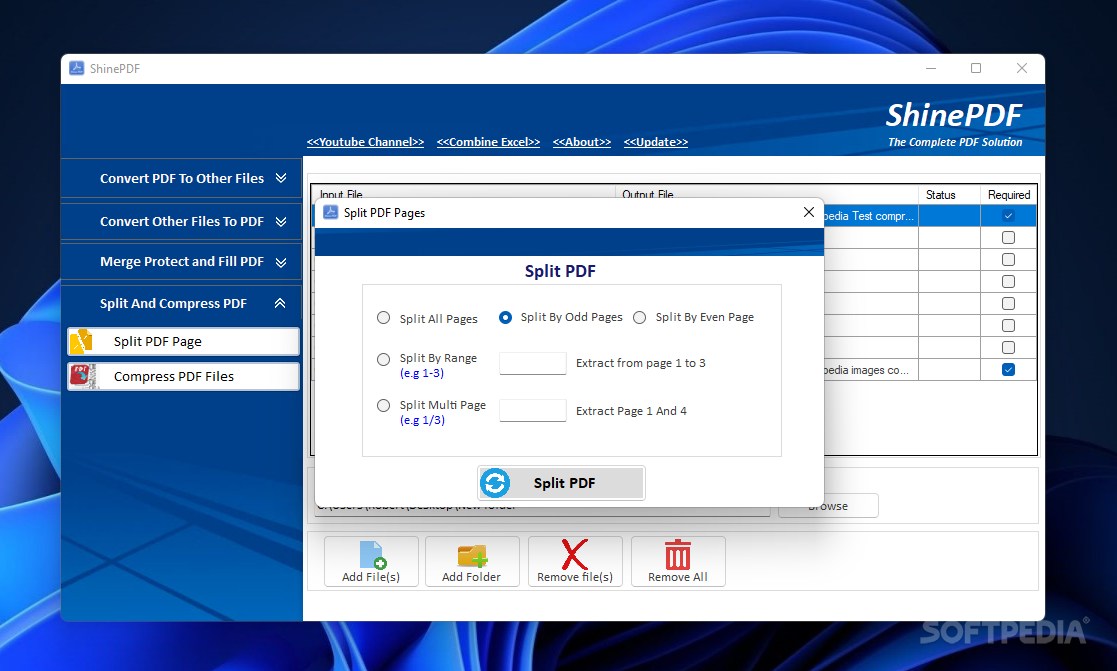The height and width of the screenshot is (671, 1117).
Task: Click the '(e.g 1/3)' example text
Action: coord(422,420)
